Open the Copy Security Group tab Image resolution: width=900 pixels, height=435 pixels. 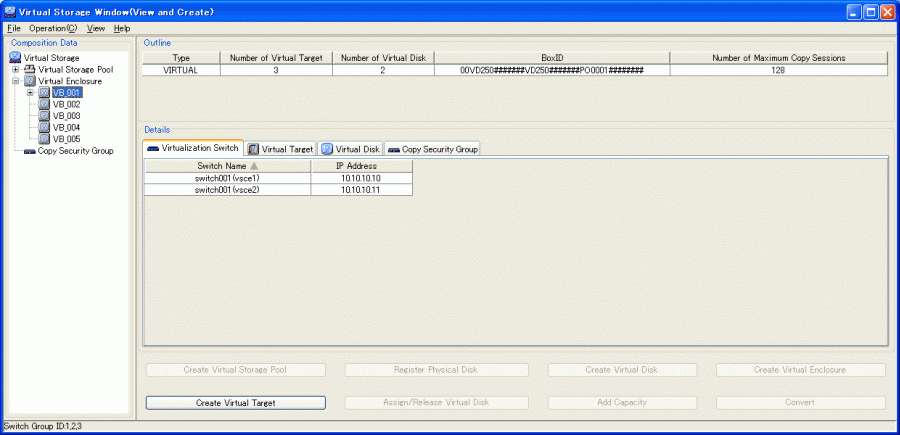pos(433,149)
